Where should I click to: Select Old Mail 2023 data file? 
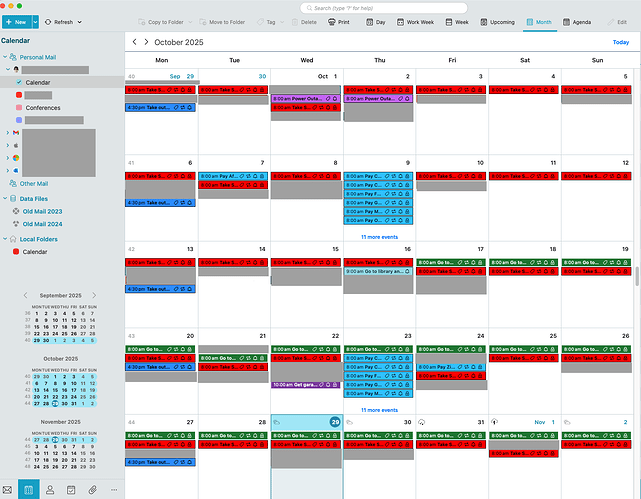pos(41,211)
